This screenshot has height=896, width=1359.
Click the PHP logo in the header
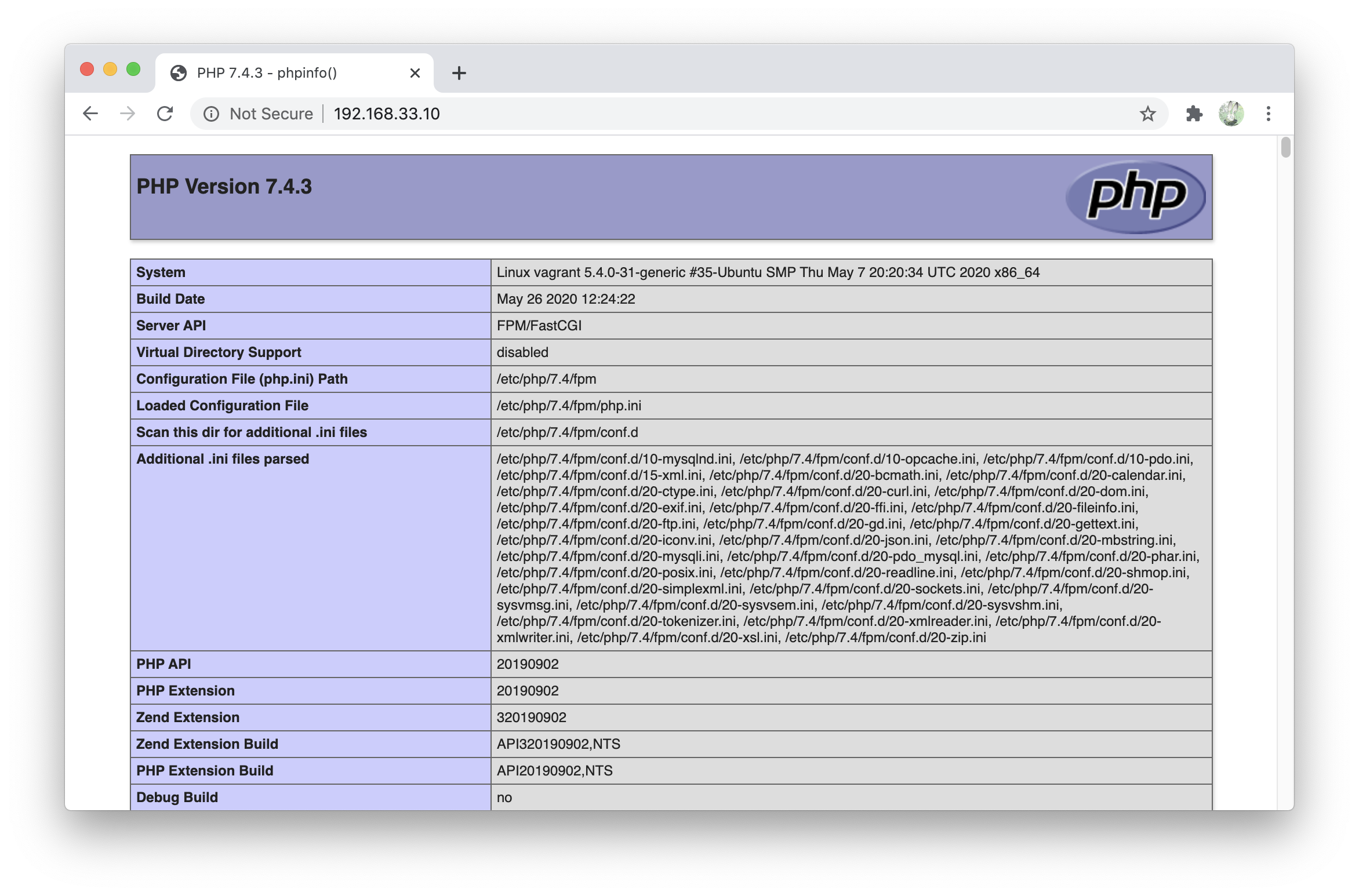1135,197
